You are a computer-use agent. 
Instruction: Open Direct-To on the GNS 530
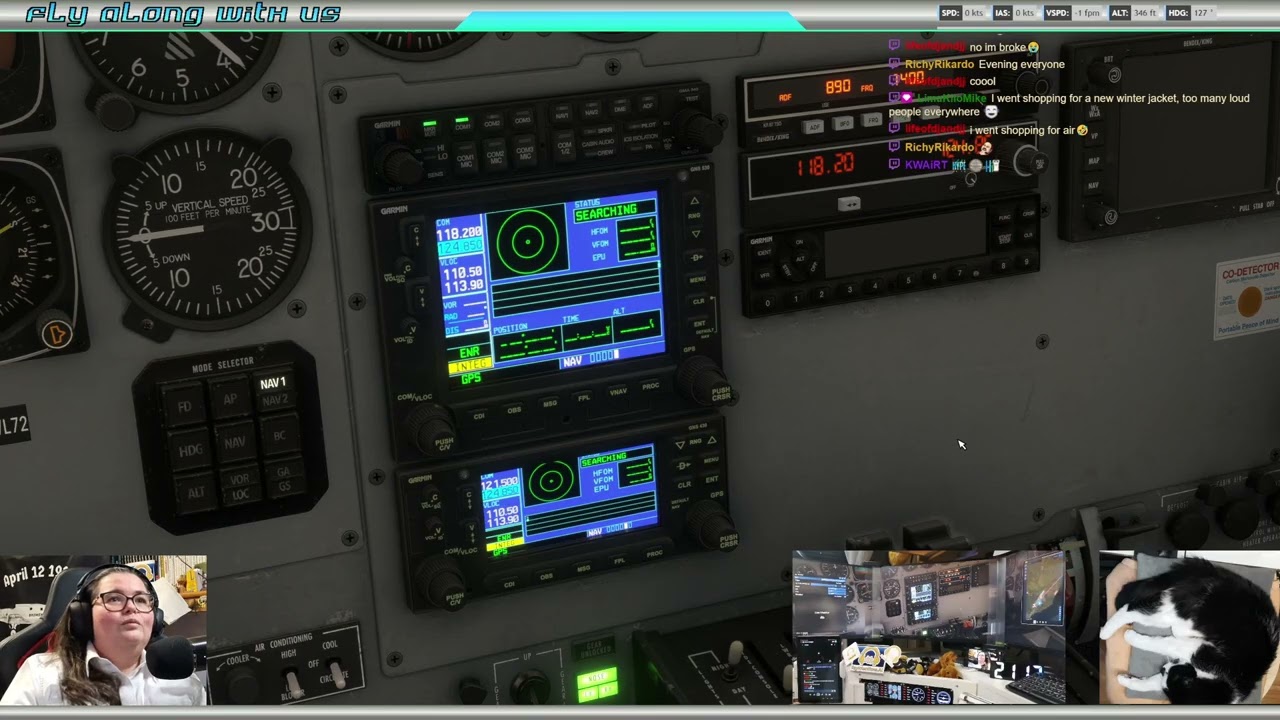click(x=697, y=258)
